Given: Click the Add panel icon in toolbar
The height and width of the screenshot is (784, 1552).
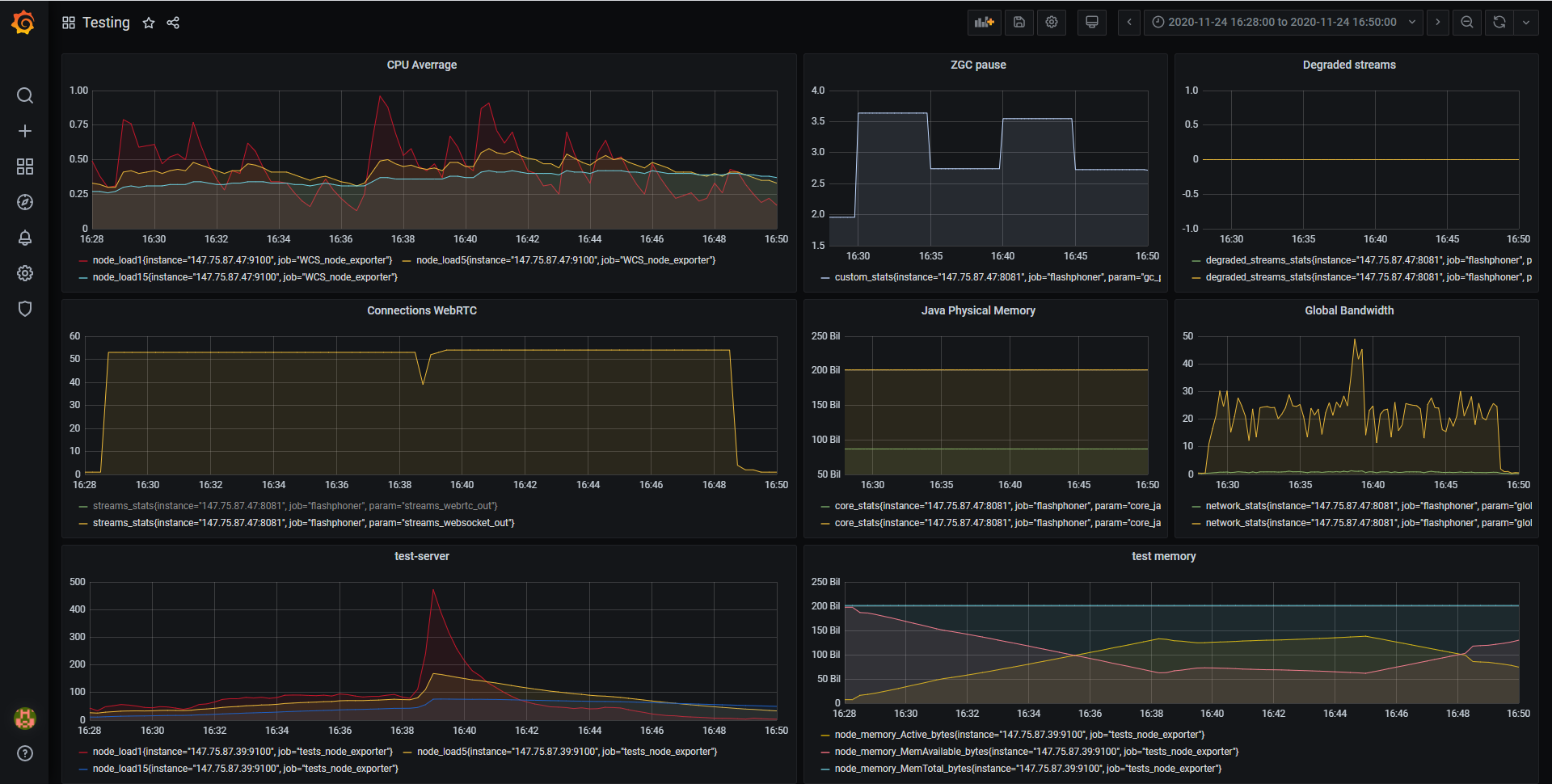Looking at the screenshot, I should click(984, 23).
